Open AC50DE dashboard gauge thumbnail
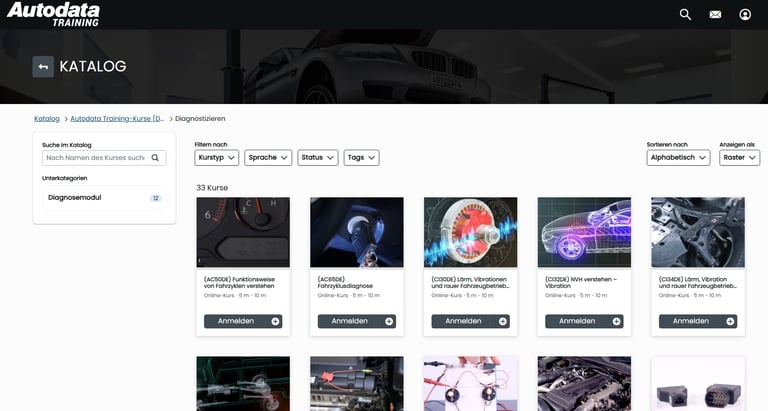This screenshot has width=768, height=411. [243, 232]
